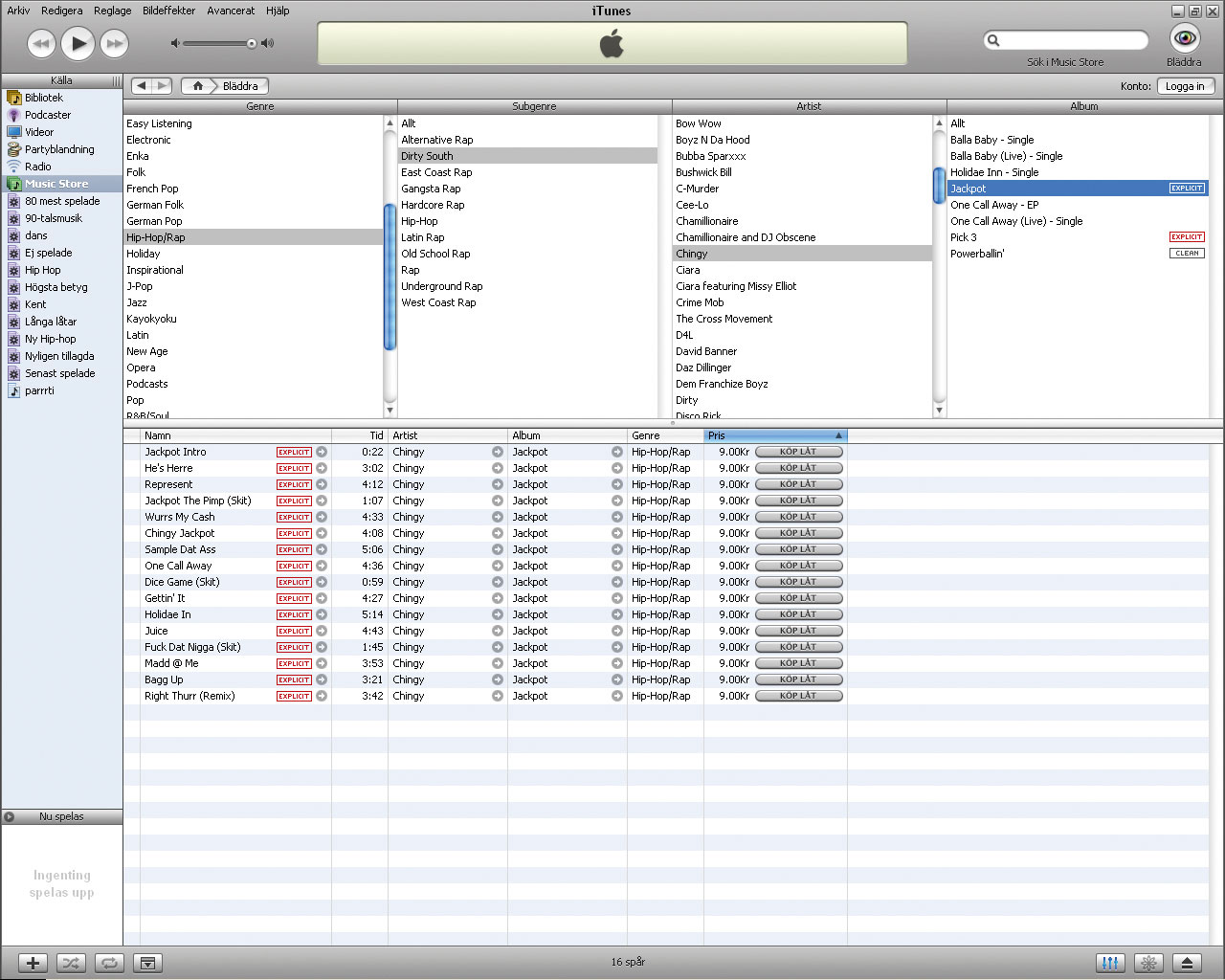1225x980 pixels.
Task: Toggle shuffle playback
Action: pyautogui.click(x=72, y=963)
